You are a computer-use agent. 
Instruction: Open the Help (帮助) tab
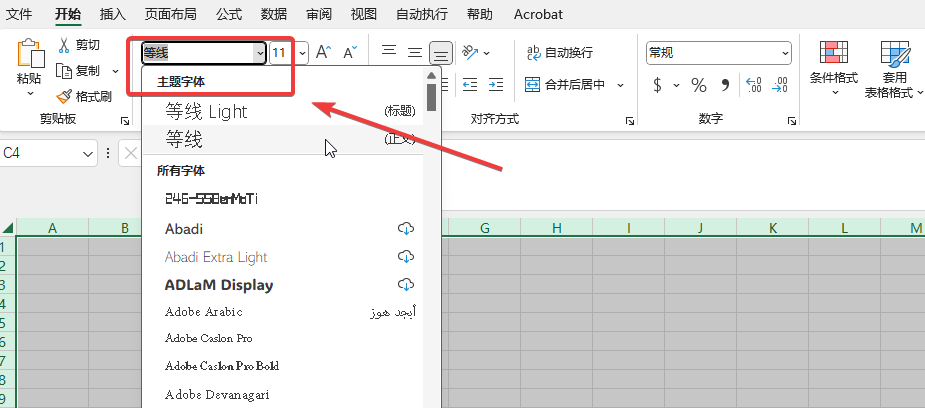480,14
